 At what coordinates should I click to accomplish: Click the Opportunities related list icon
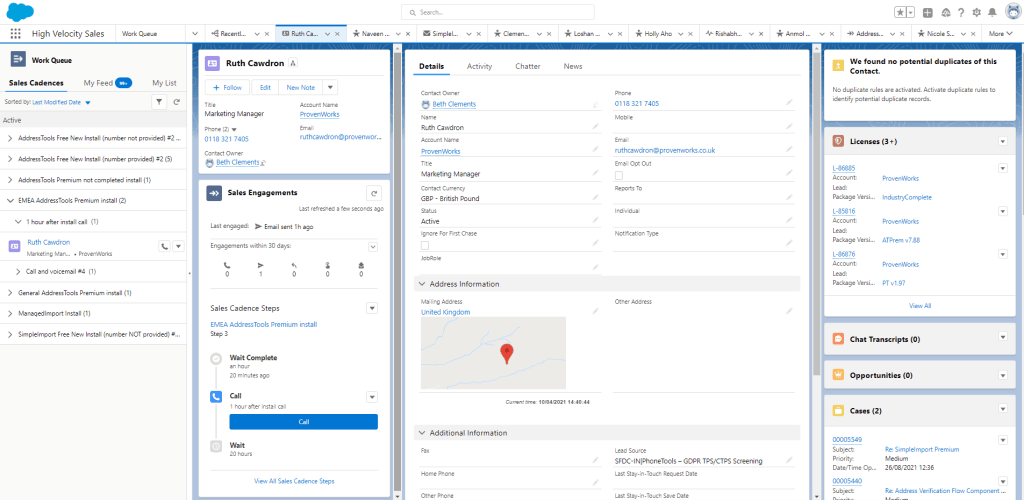839,375
